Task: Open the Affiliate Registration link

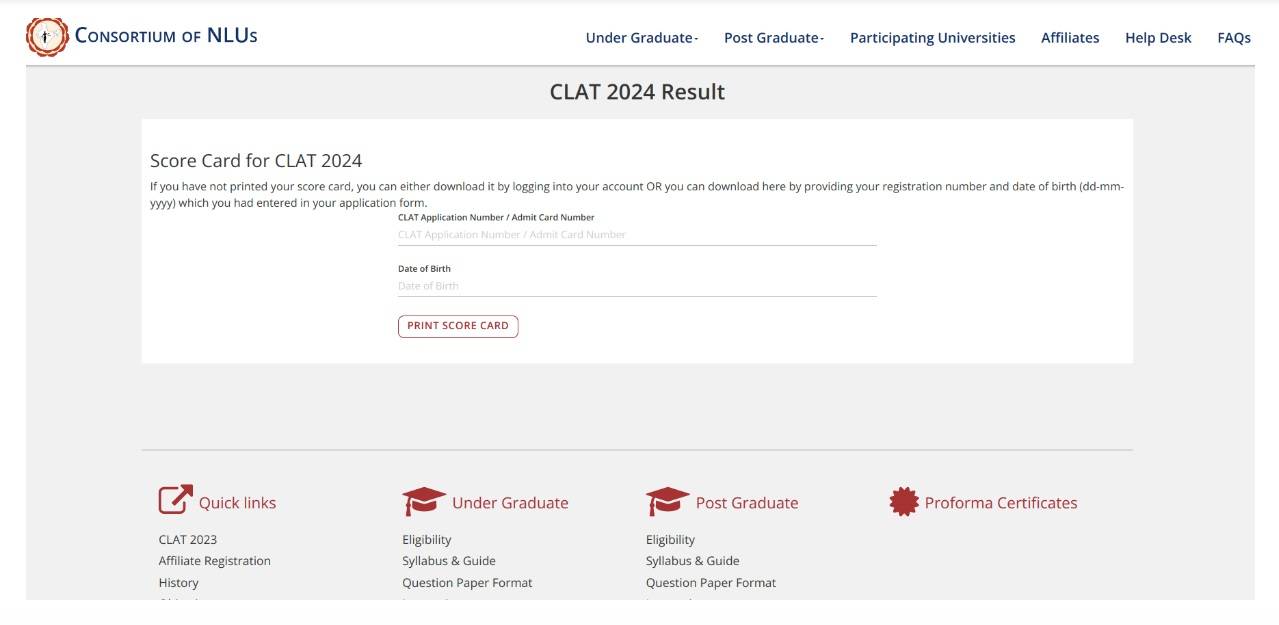Action: tap(215, 560)
